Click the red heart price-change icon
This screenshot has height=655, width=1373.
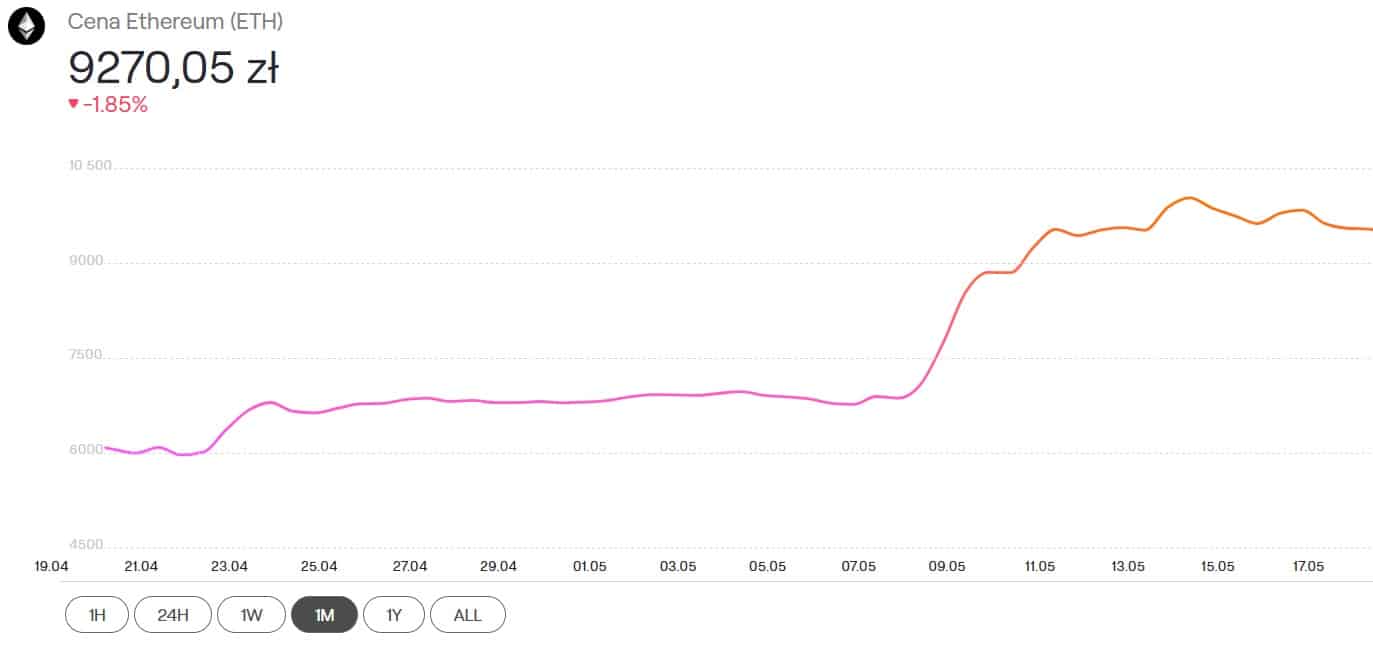point(73,103)
